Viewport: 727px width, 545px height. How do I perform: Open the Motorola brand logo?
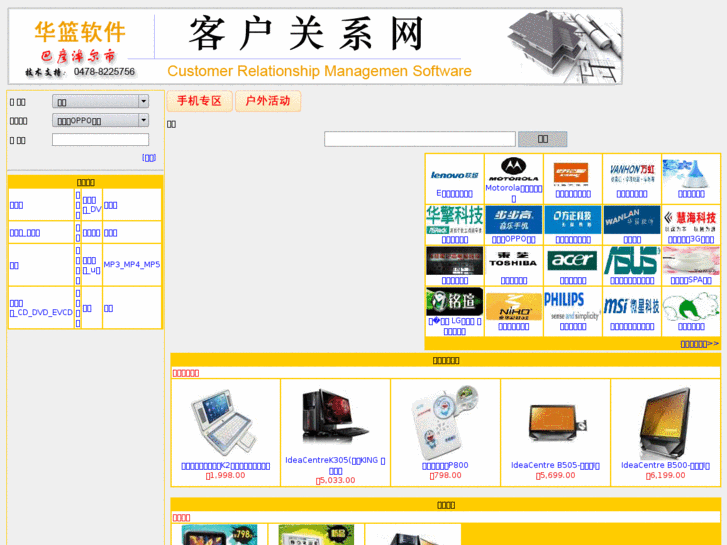pos(513,169)
